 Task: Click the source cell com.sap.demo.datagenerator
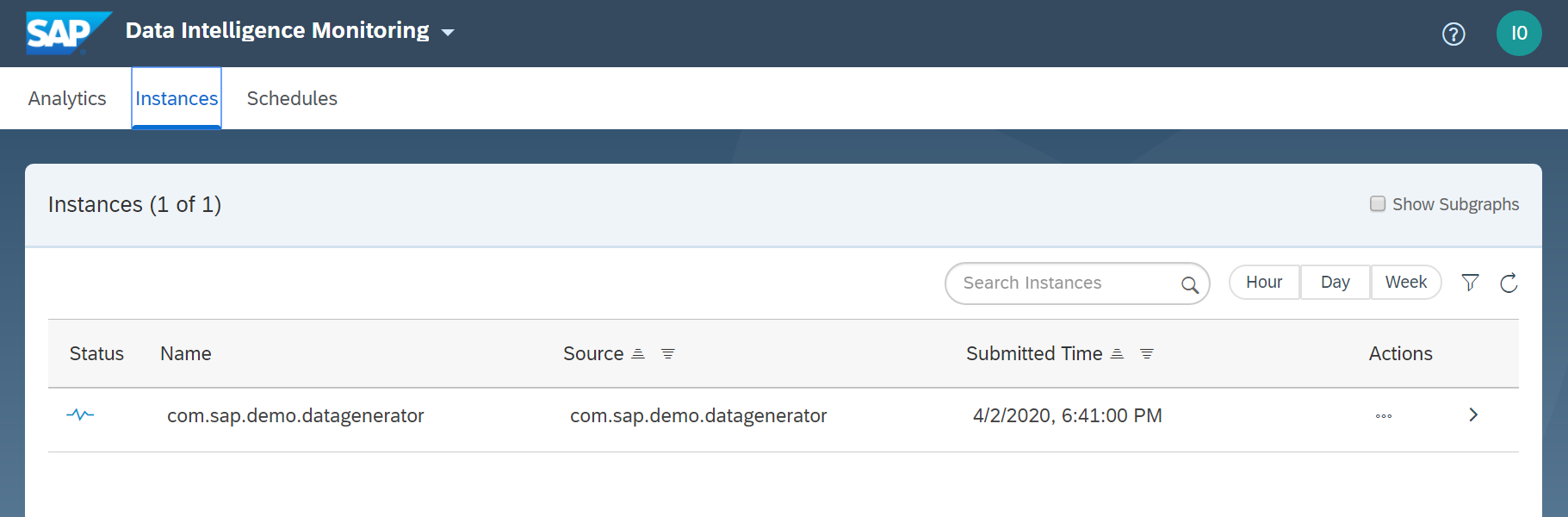coord(698,415)
